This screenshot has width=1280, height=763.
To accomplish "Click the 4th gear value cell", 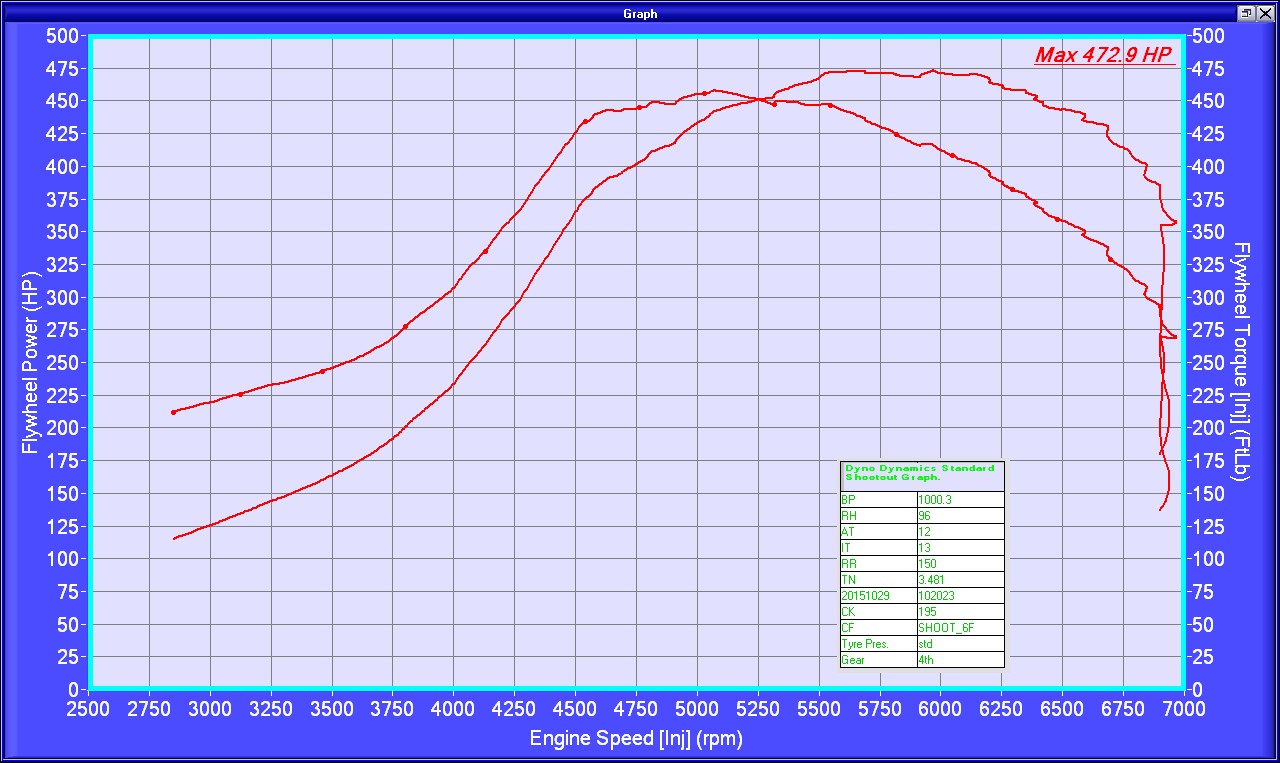I will [960, 660].
